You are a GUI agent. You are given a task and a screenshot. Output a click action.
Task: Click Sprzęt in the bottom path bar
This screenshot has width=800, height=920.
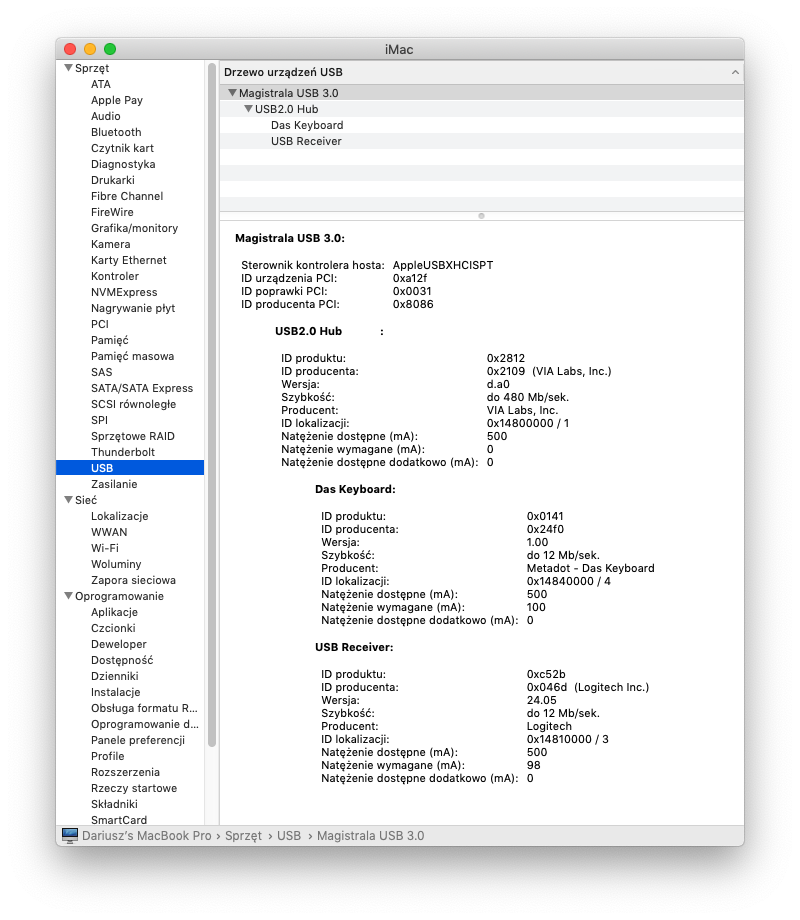pyautogui.click(x=243, y=835)
